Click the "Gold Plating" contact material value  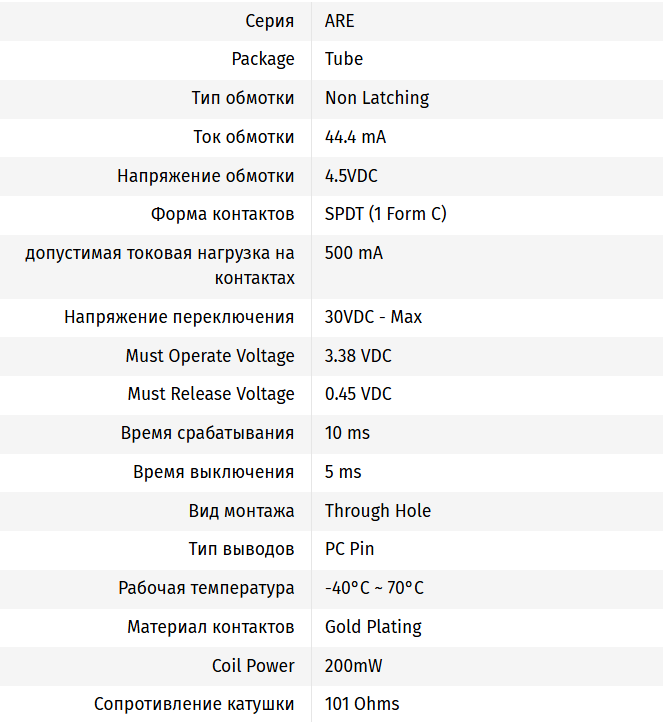pos(373,627)
